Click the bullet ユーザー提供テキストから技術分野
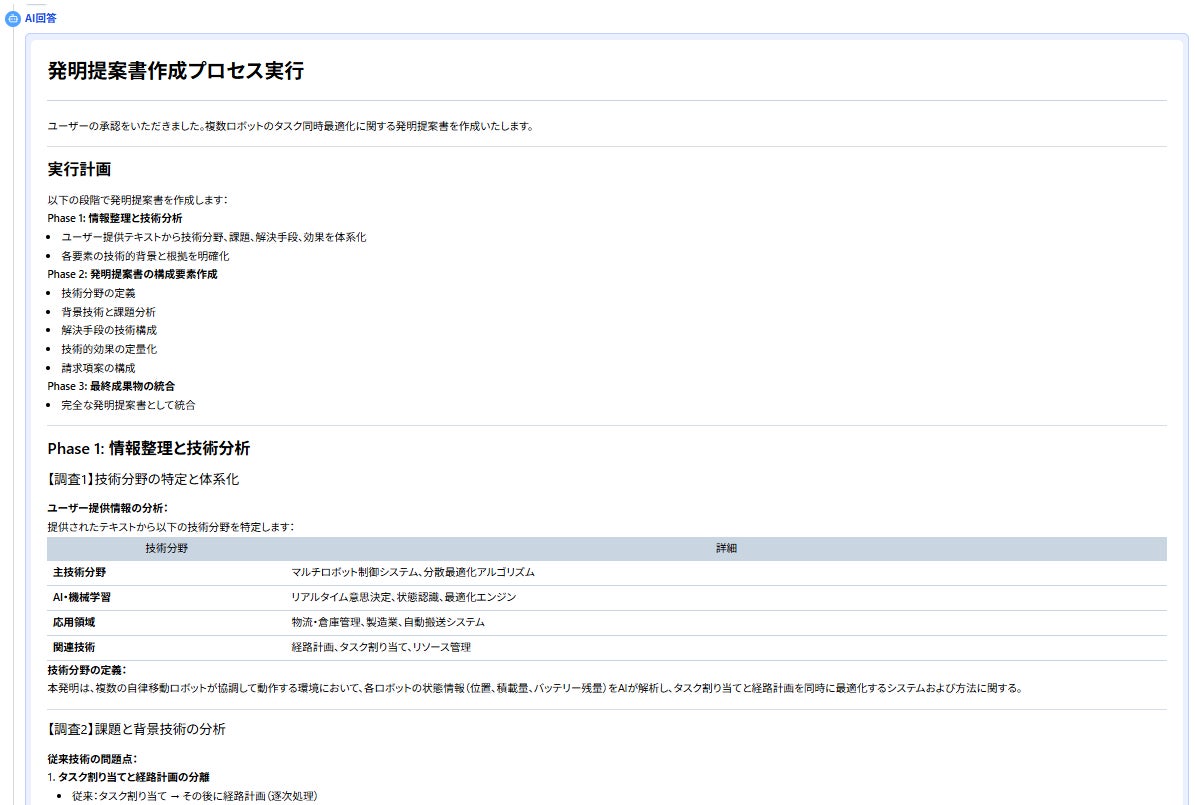1195x805 pixels. [x=213, y=237]
